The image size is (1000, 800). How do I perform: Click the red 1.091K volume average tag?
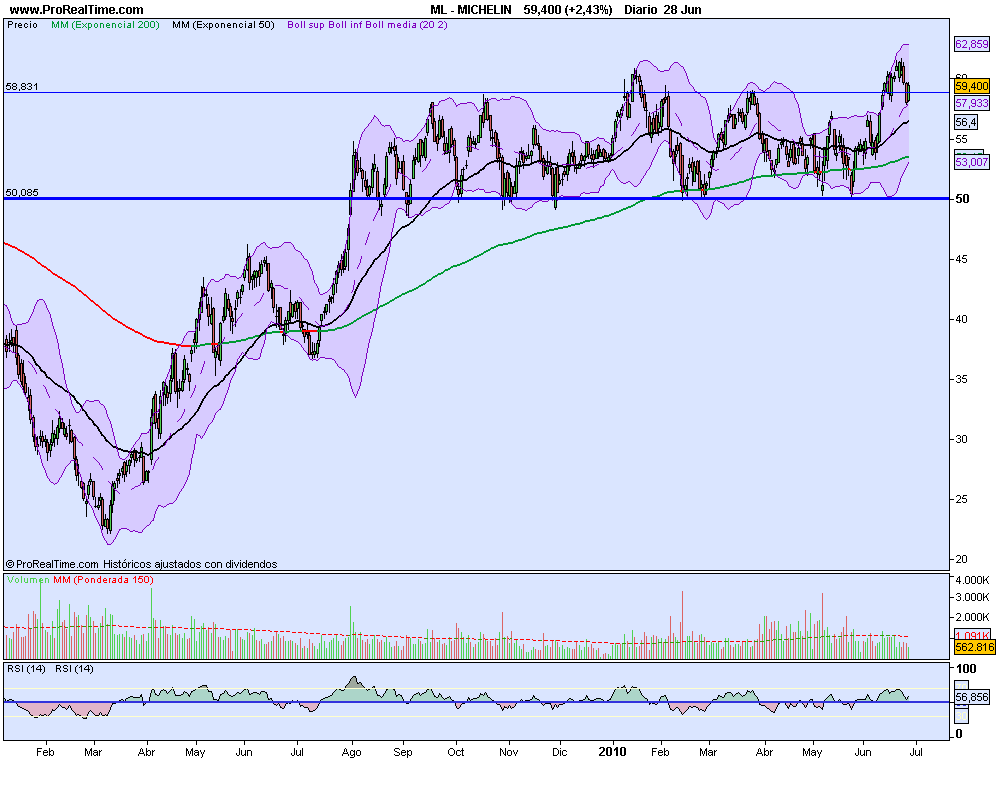coord(972,636)
